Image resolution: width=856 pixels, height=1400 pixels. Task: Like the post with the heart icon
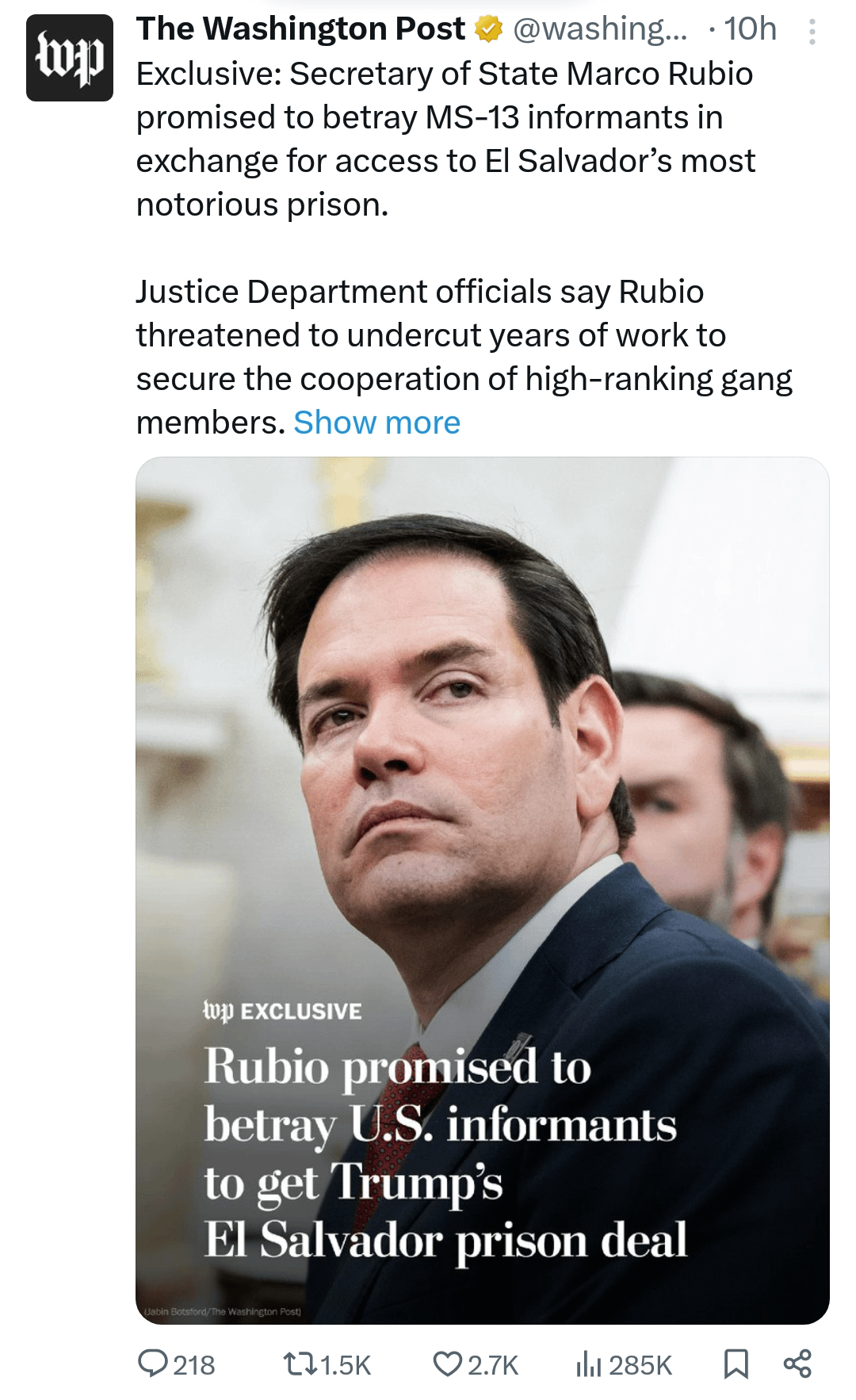(448, 1364)
